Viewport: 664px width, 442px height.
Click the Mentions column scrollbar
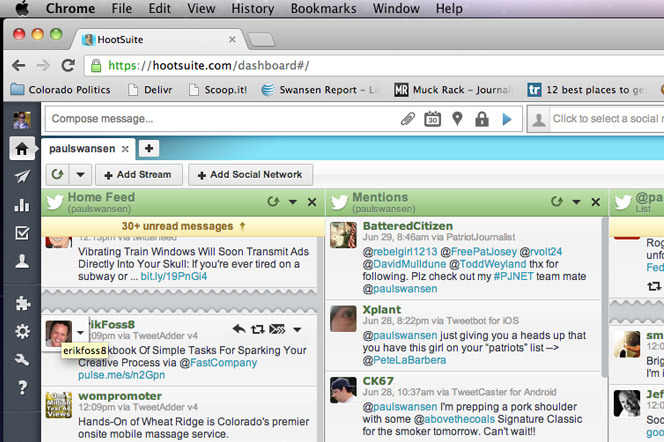pyautogui.click(x=604, y=297)
